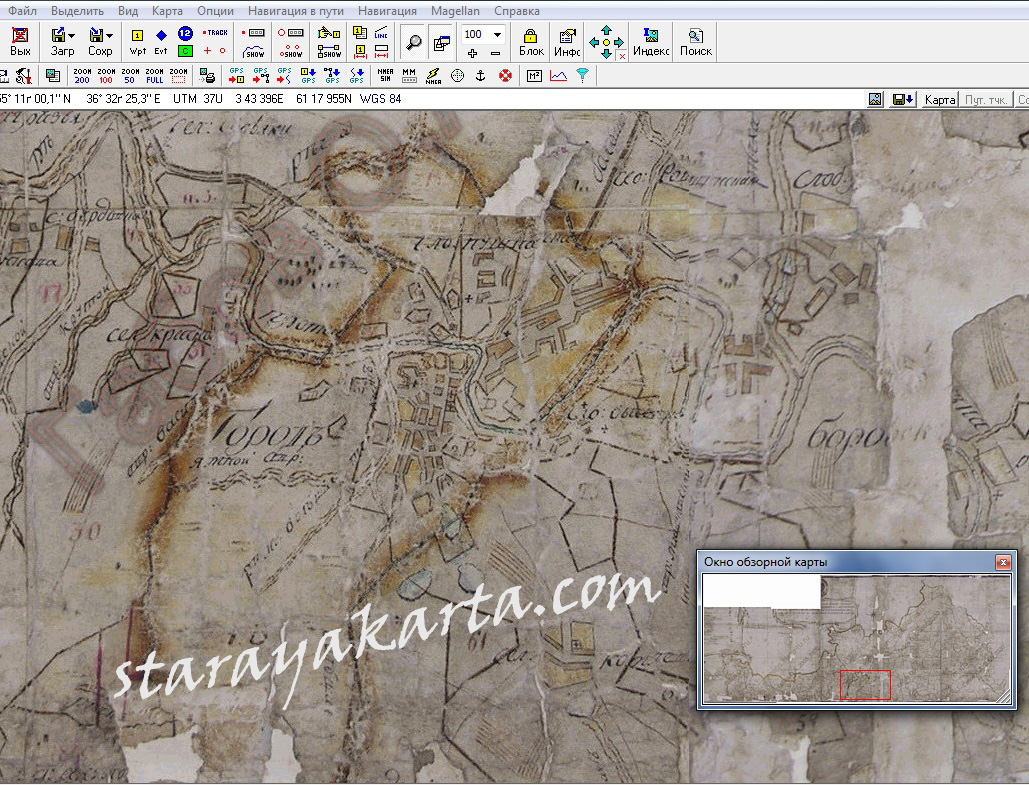Screen dimensions: 1029x785
Task: Activate the magnifier zoom window tool
Action: coord(413,43)
